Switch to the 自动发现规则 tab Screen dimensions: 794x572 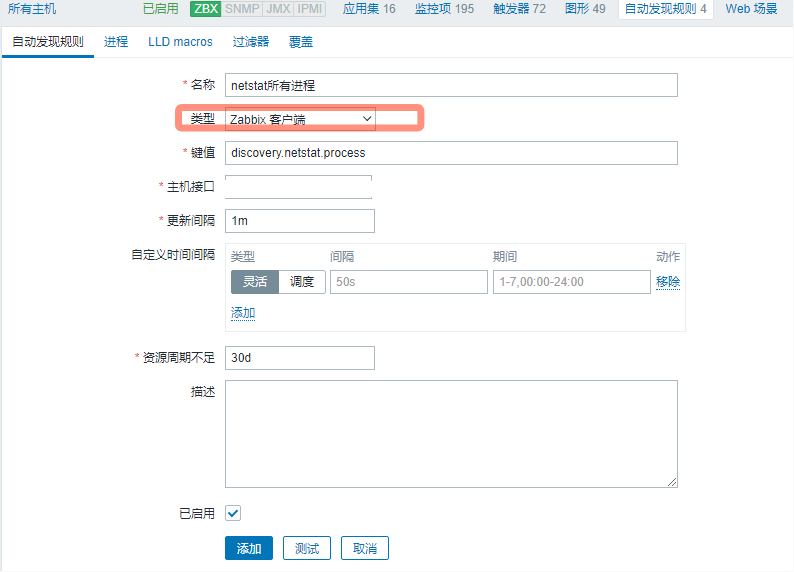pyautogui.click(x=48, y=42)
